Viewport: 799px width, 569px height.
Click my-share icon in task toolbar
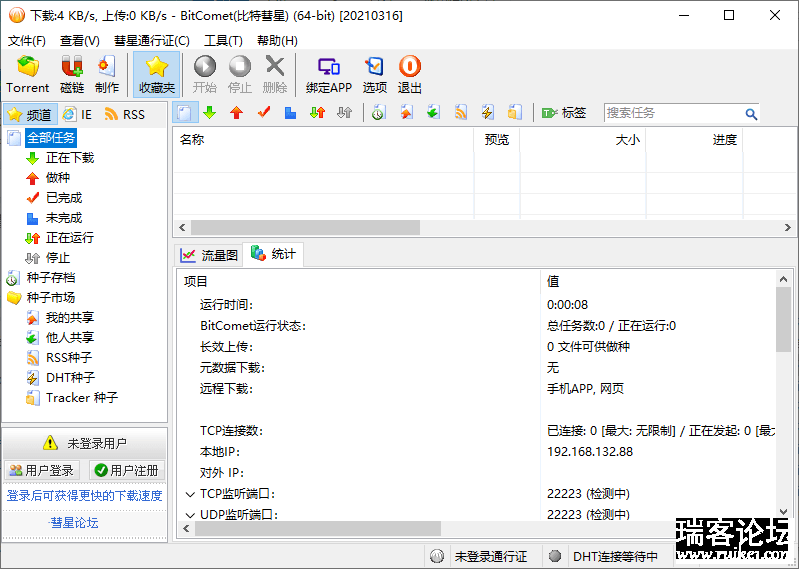click(406, 113)
